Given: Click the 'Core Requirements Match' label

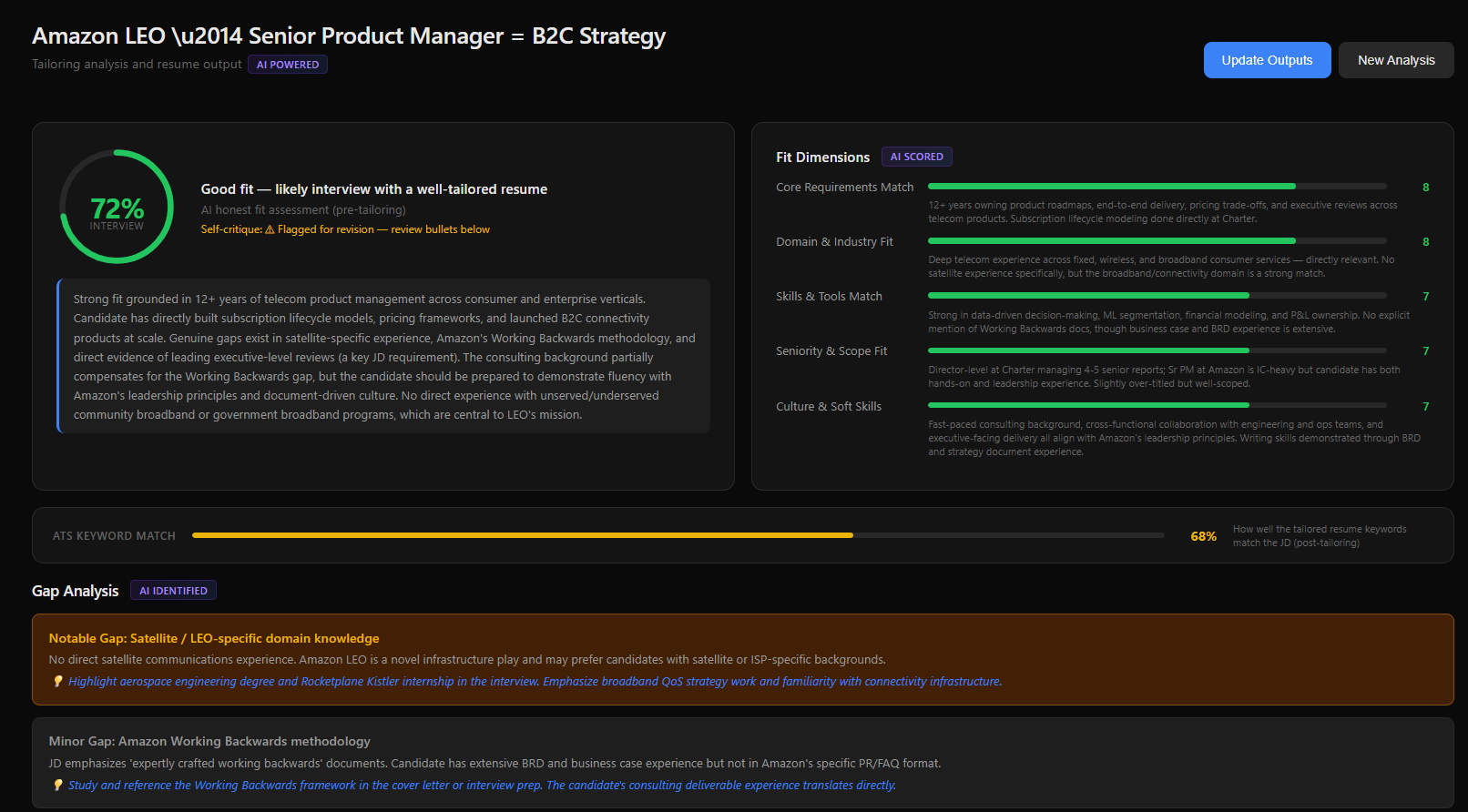Looking at the screenshot, I should (x=844, y=188).
